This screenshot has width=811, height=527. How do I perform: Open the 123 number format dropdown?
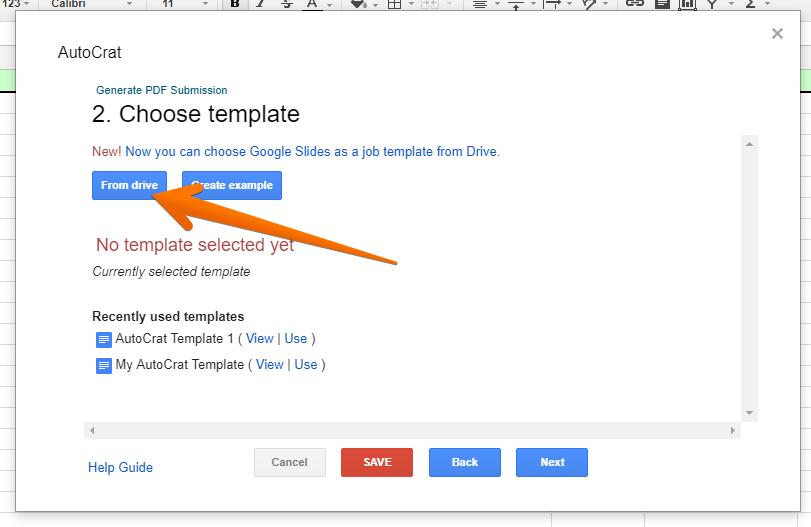[x=15, y=4]
